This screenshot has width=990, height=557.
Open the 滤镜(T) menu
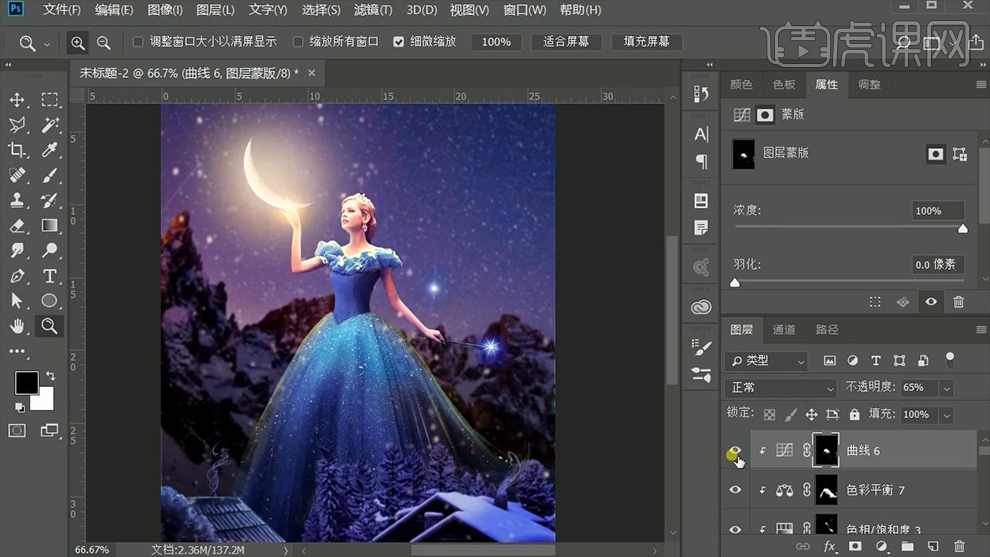372,10
